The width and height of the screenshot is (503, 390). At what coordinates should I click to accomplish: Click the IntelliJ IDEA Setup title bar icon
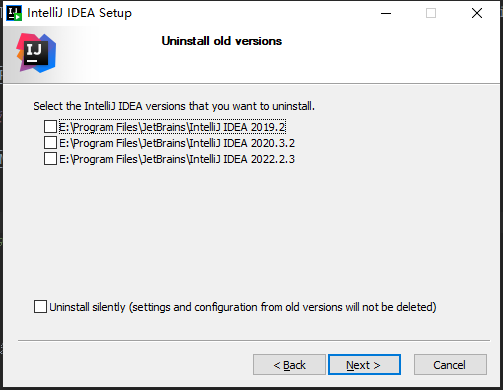[14, 13]
